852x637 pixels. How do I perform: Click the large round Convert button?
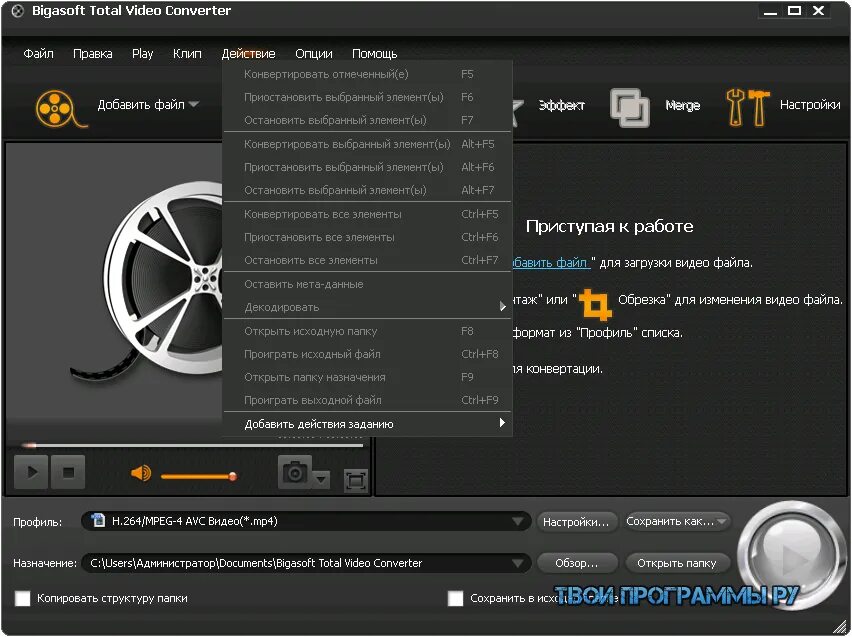pyautogui.click(x=789, y=555)
